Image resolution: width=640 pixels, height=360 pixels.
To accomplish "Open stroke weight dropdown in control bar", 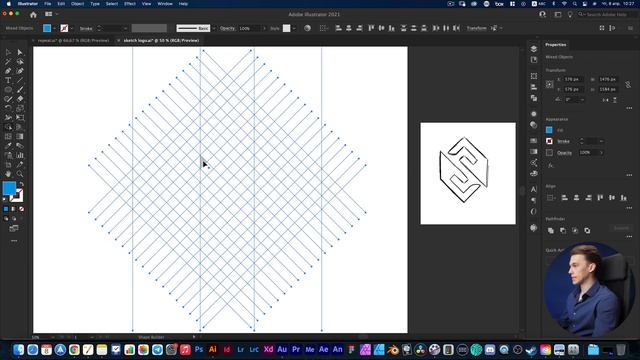I will point(125,29).
